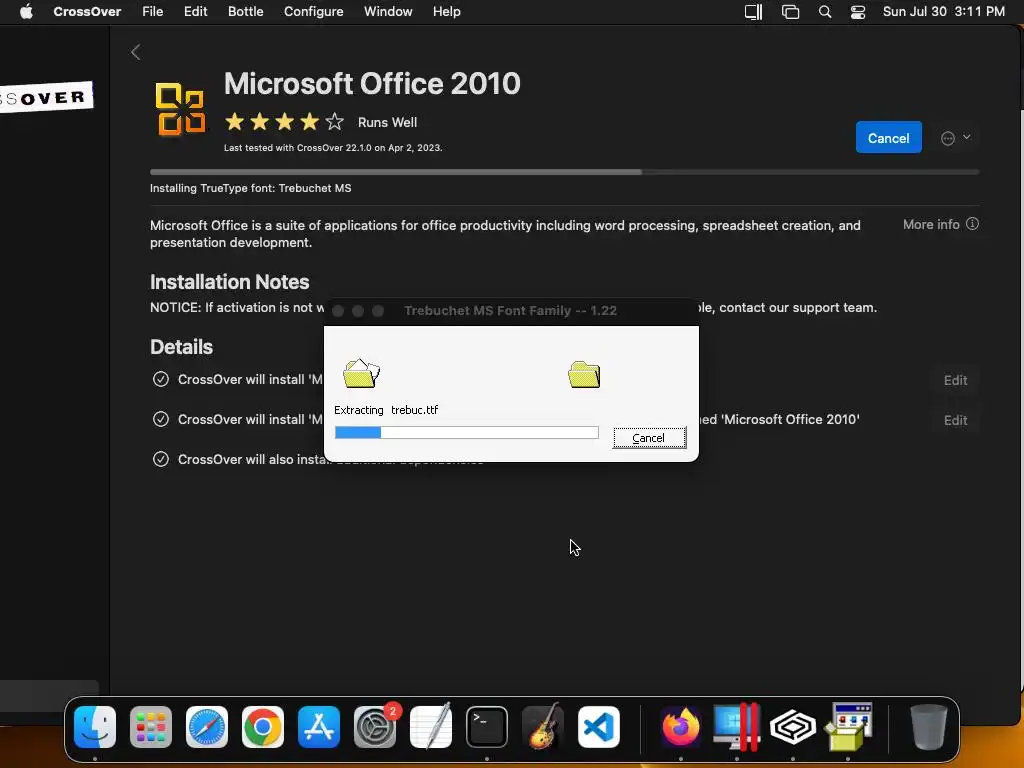The height and width of the screenshot is (768, 1024).
Task: Open Terminal from the Dock
Action: (x=487, y=726)
